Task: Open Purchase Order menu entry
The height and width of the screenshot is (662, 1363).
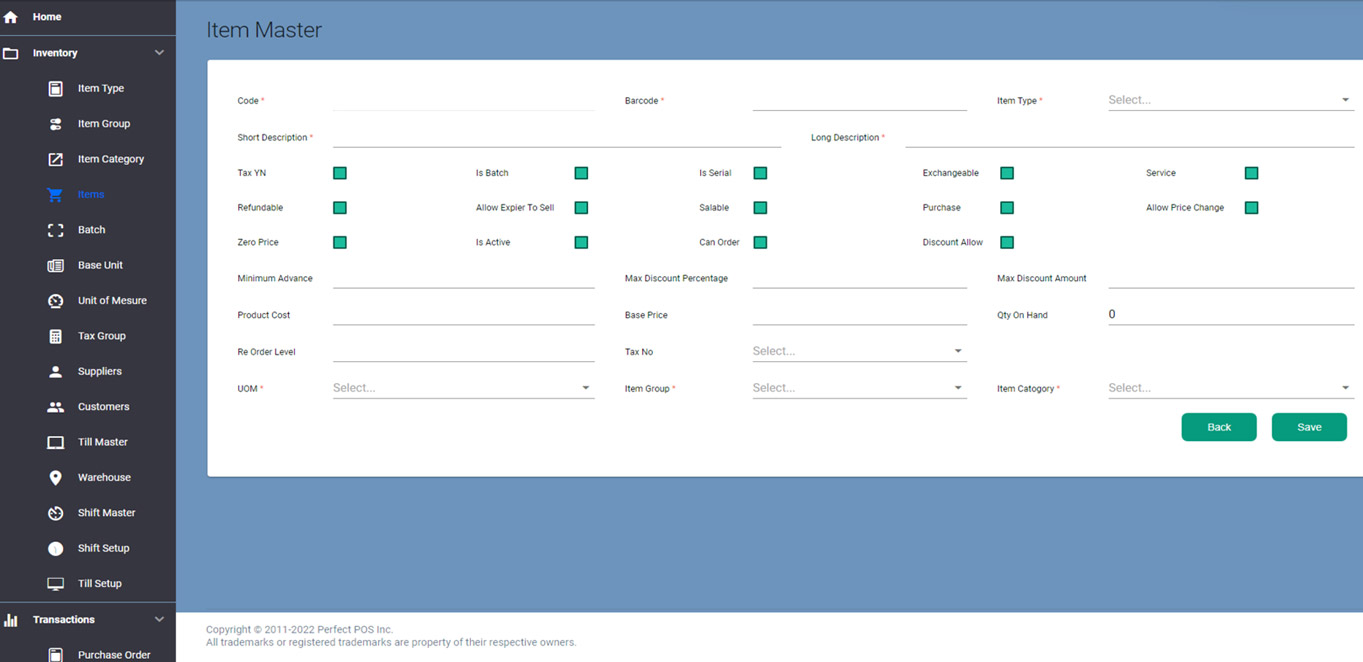Action: pos(114,655)
